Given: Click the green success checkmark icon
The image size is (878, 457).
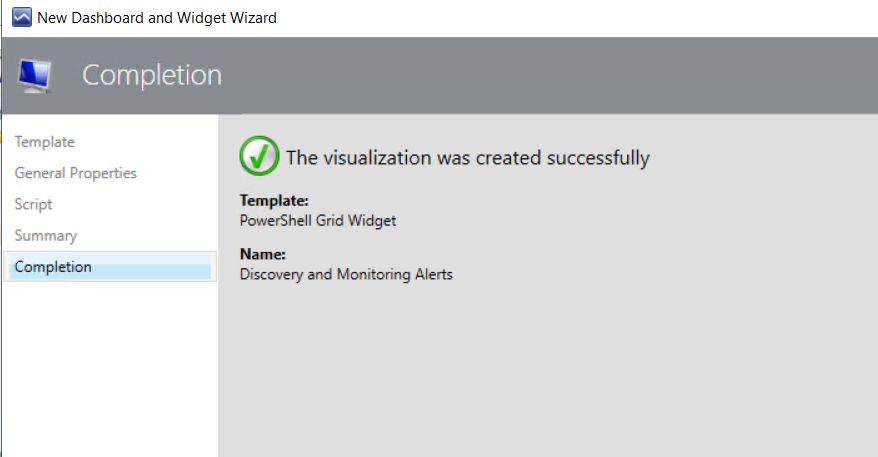Looking at the screenshot, I should (x=259, y=156).
